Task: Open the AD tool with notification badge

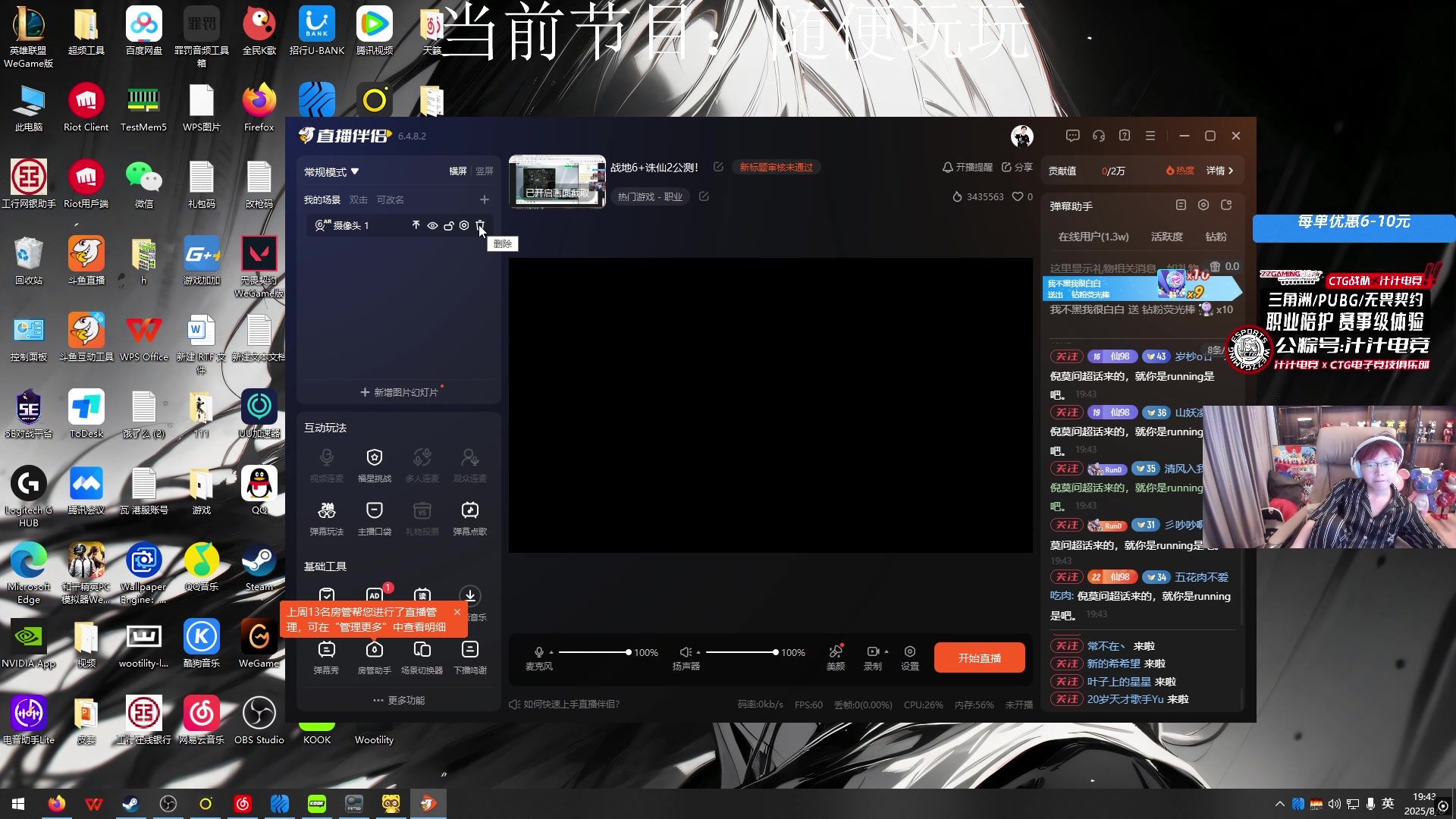Action: click(375, 595)
